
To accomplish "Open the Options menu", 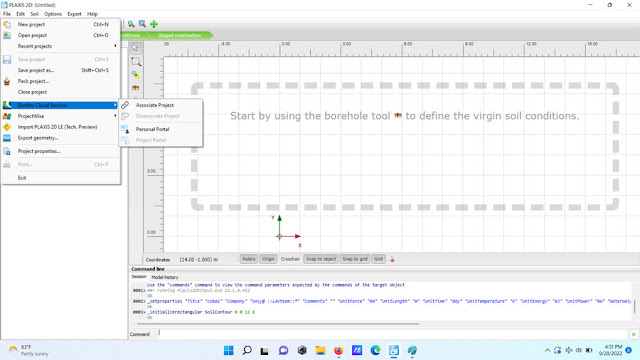I will pyautogui.click(x=53, y=14).
